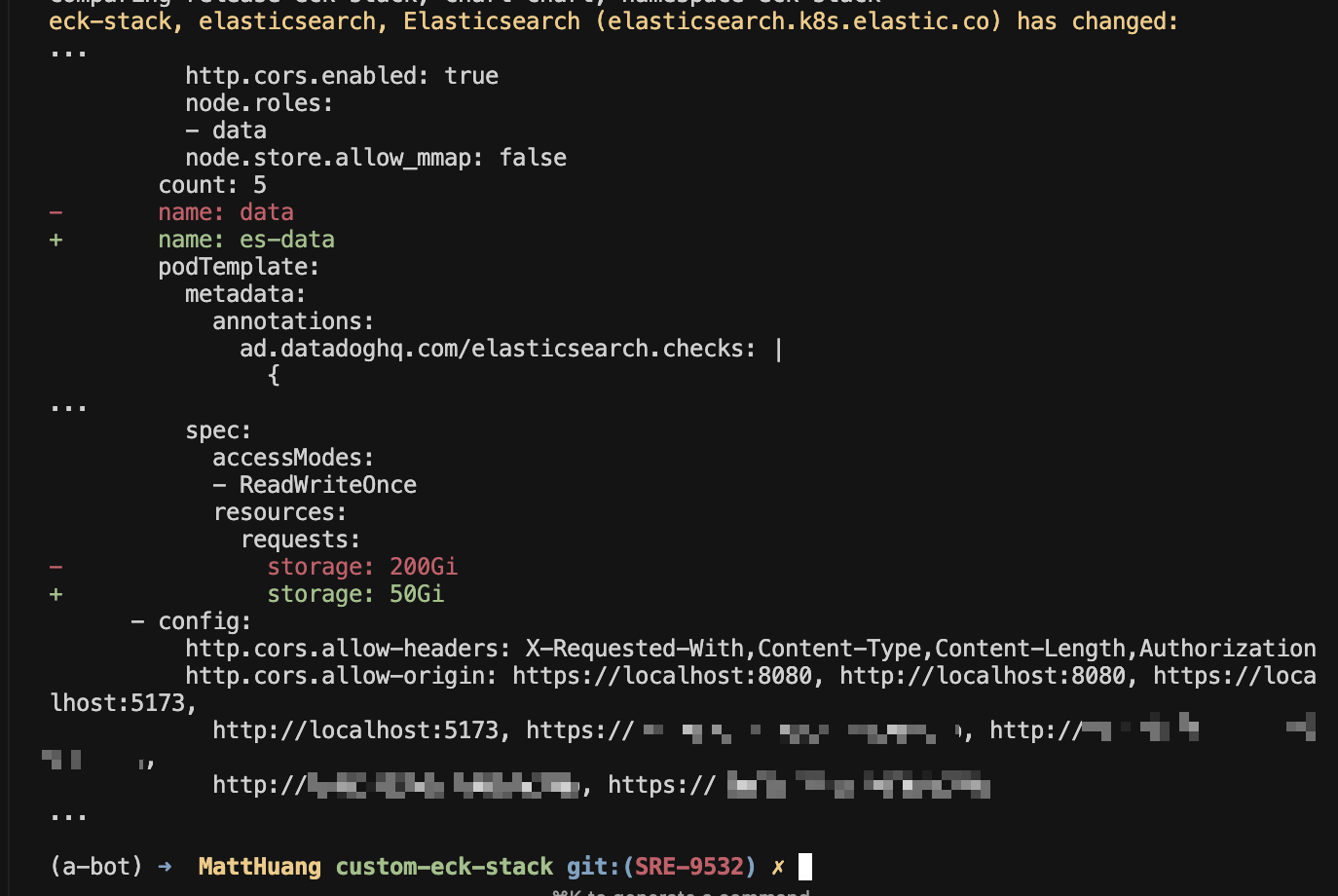The width and height of the screenshot is (1338, 896).
Task: Click the yellow ✗ git dirty marker
Action: (x=777, y=867)
